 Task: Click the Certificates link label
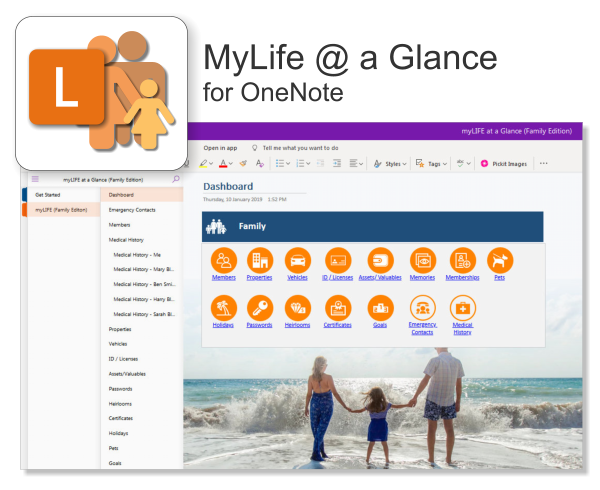(338, 325)
